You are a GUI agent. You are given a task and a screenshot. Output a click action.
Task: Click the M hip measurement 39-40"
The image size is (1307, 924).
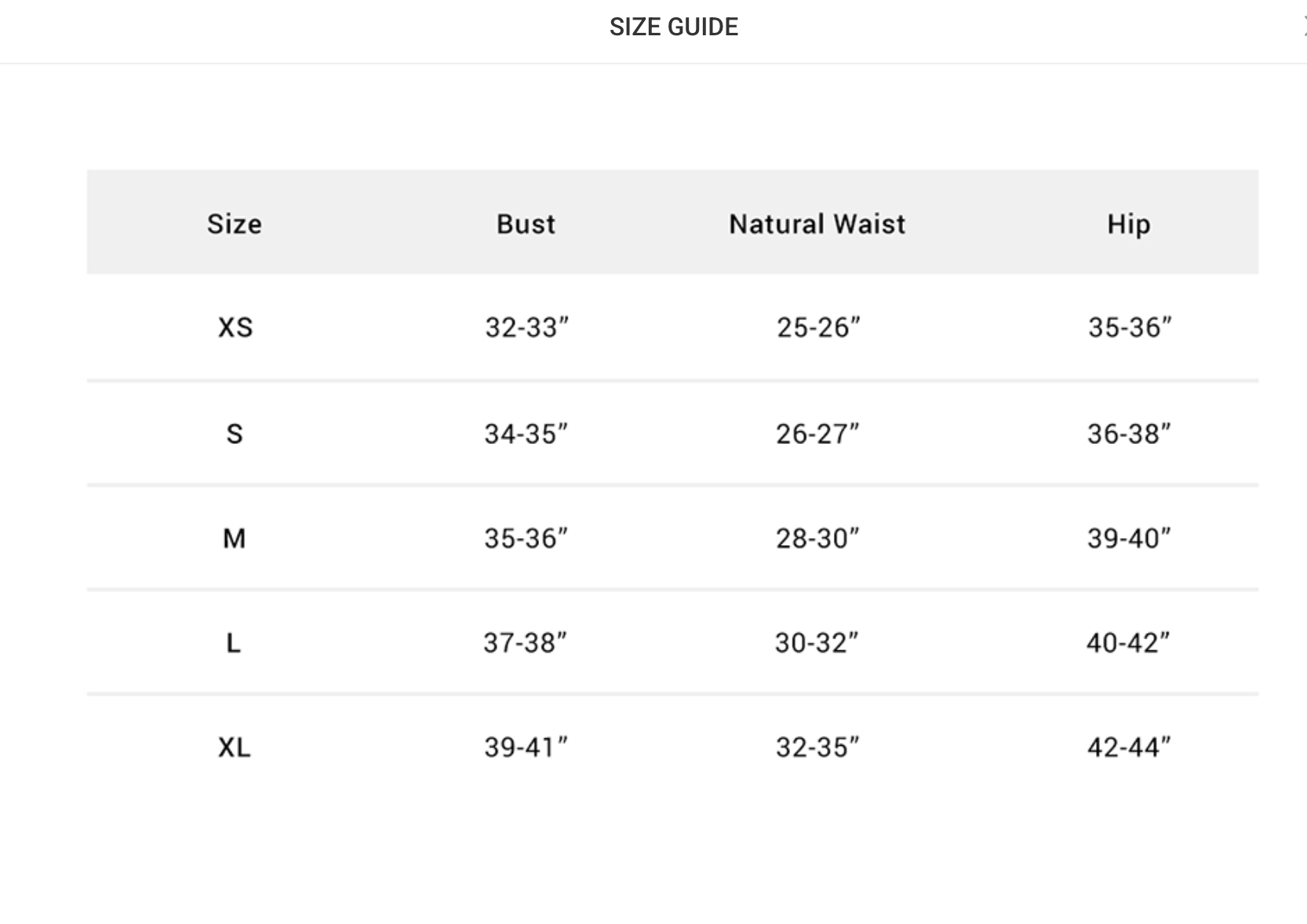tap(1128, 538)
